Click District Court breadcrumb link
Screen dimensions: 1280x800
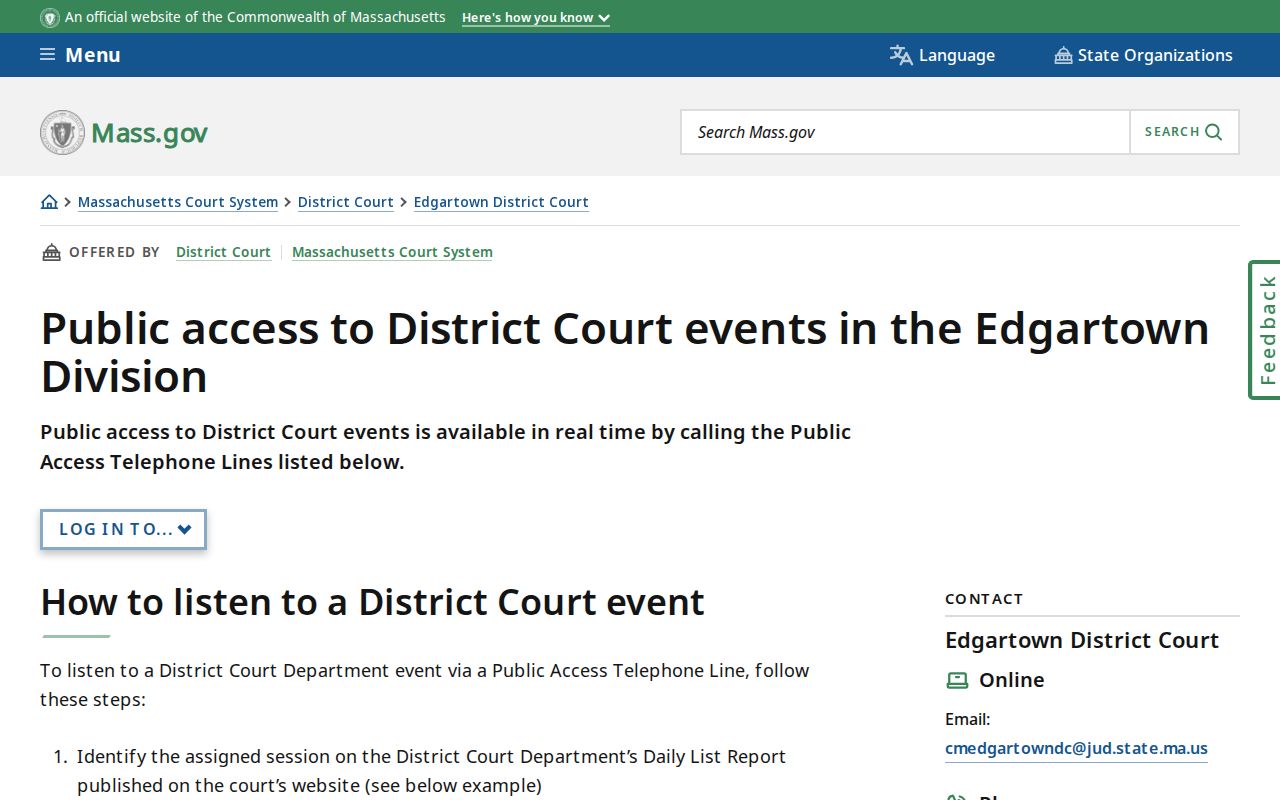tap(346, 202)
